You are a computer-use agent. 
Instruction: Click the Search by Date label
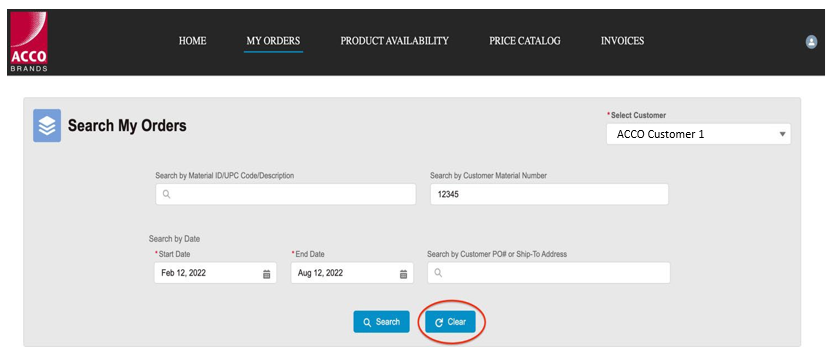174,239
